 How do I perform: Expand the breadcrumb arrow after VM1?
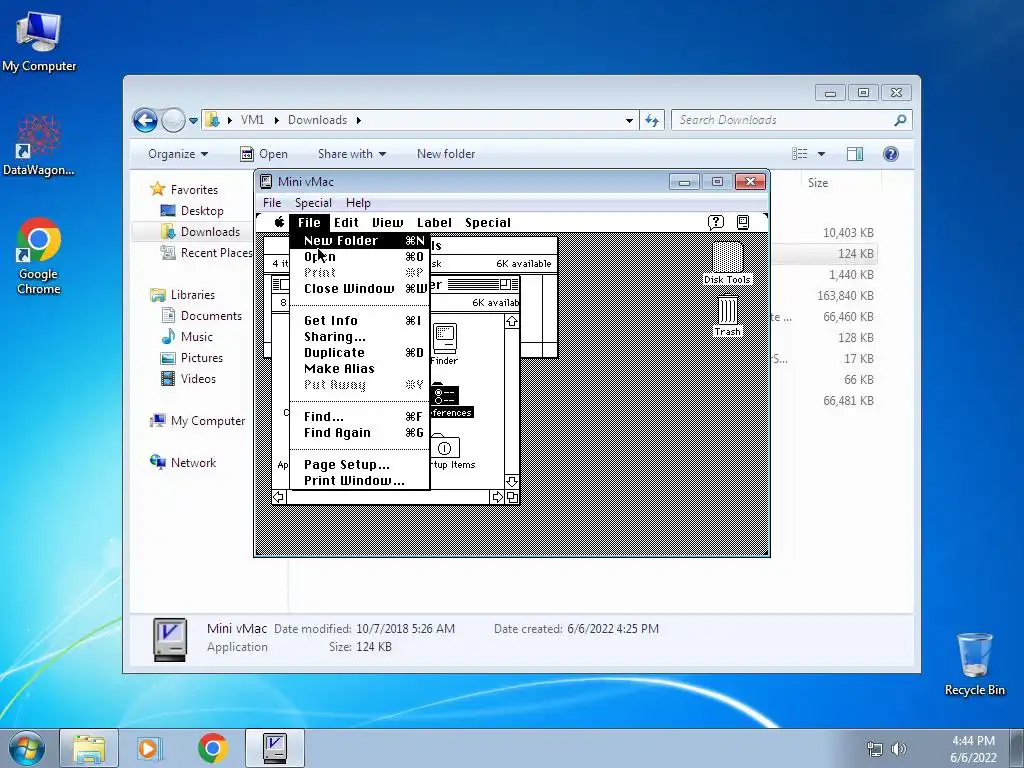(x=276, y=120)
